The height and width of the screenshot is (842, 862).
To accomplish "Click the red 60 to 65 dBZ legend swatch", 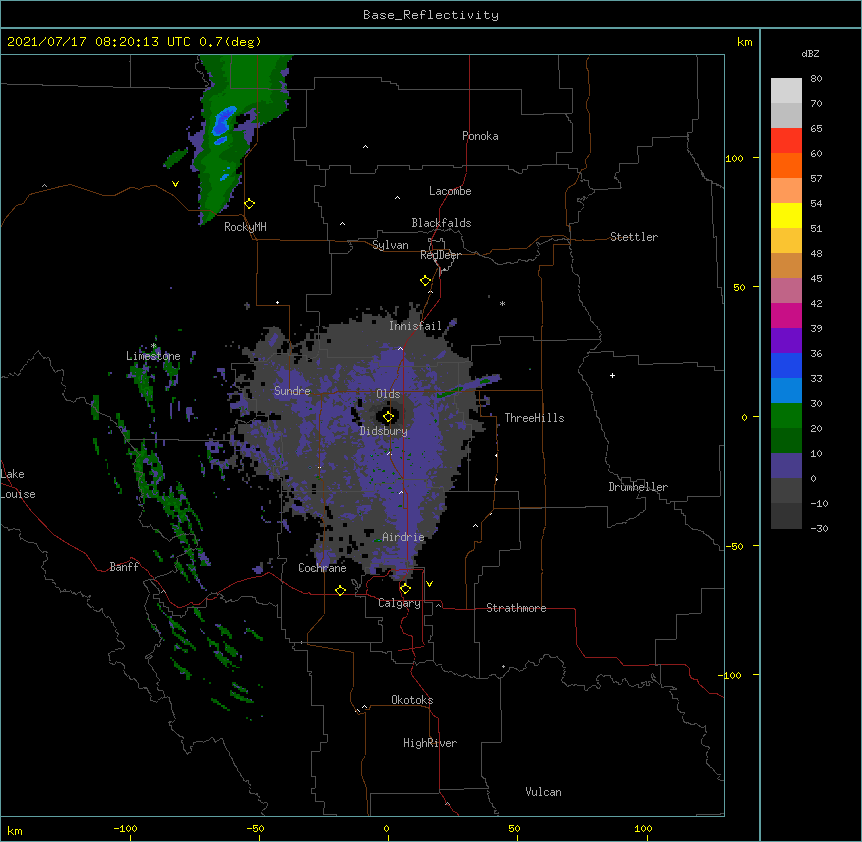I will pyautogui.click(x=786, y=140).
